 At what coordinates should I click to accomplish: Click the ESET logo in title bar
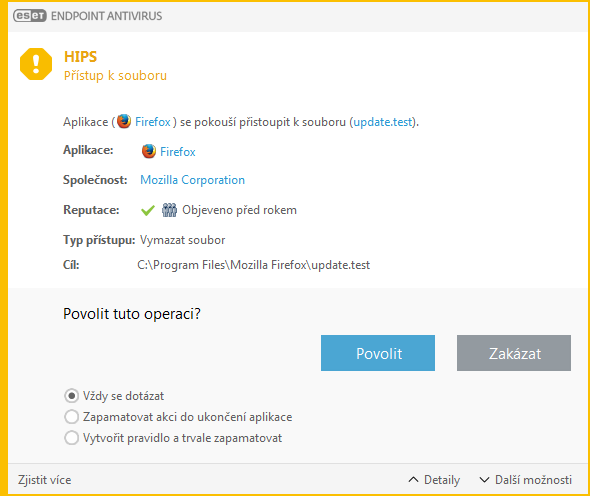tap(30, 16)
